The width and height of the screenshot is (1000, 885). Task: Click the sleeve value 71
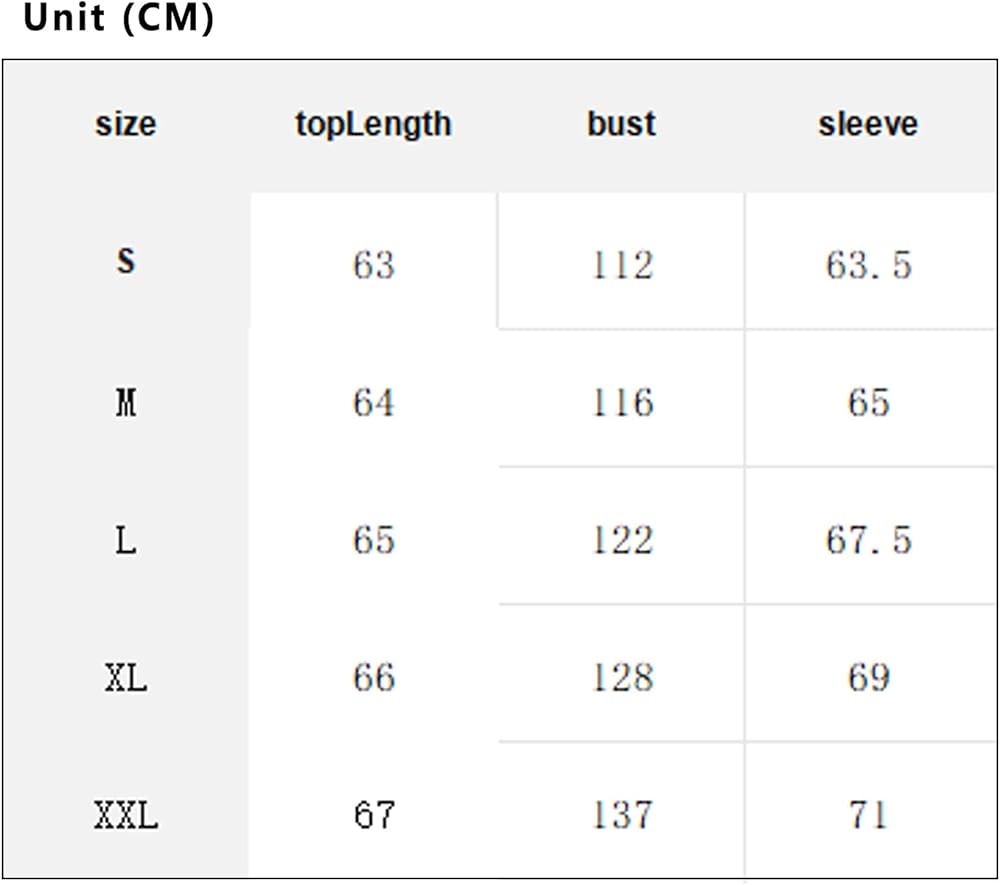[x=868, y=815]
